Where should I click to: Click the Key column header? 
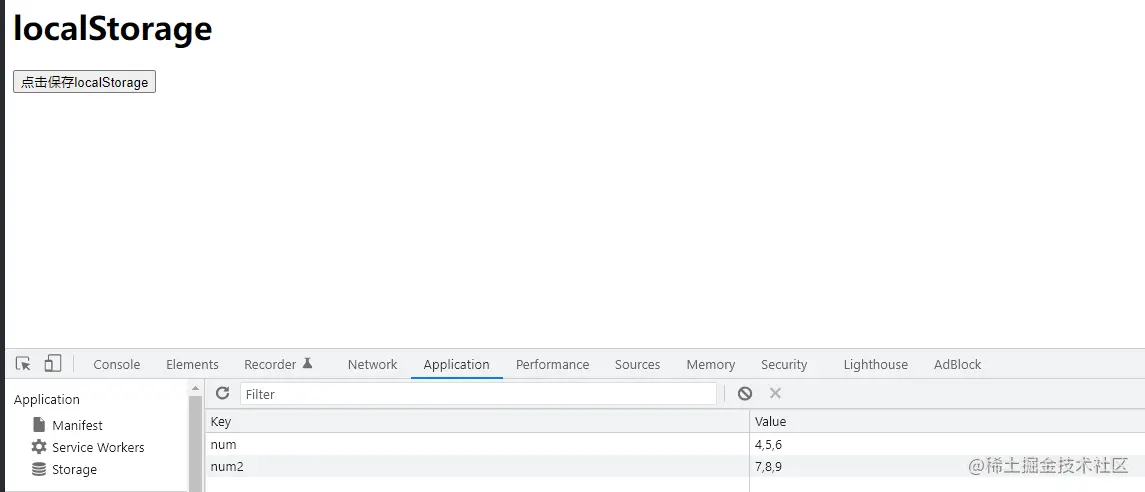(478, 421)
